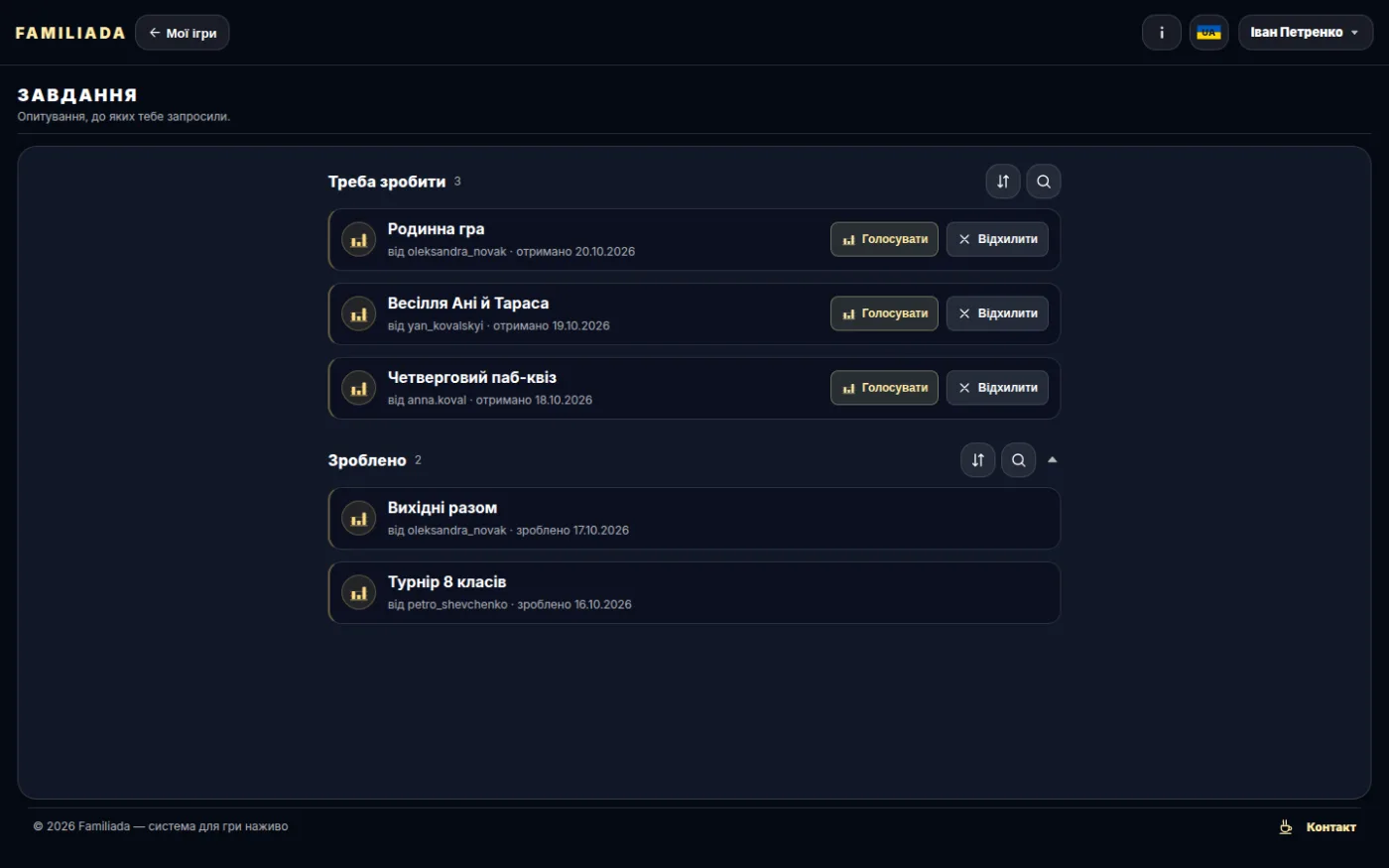
Task: Open the Іван Петренко user menu
Action: 1305,33
